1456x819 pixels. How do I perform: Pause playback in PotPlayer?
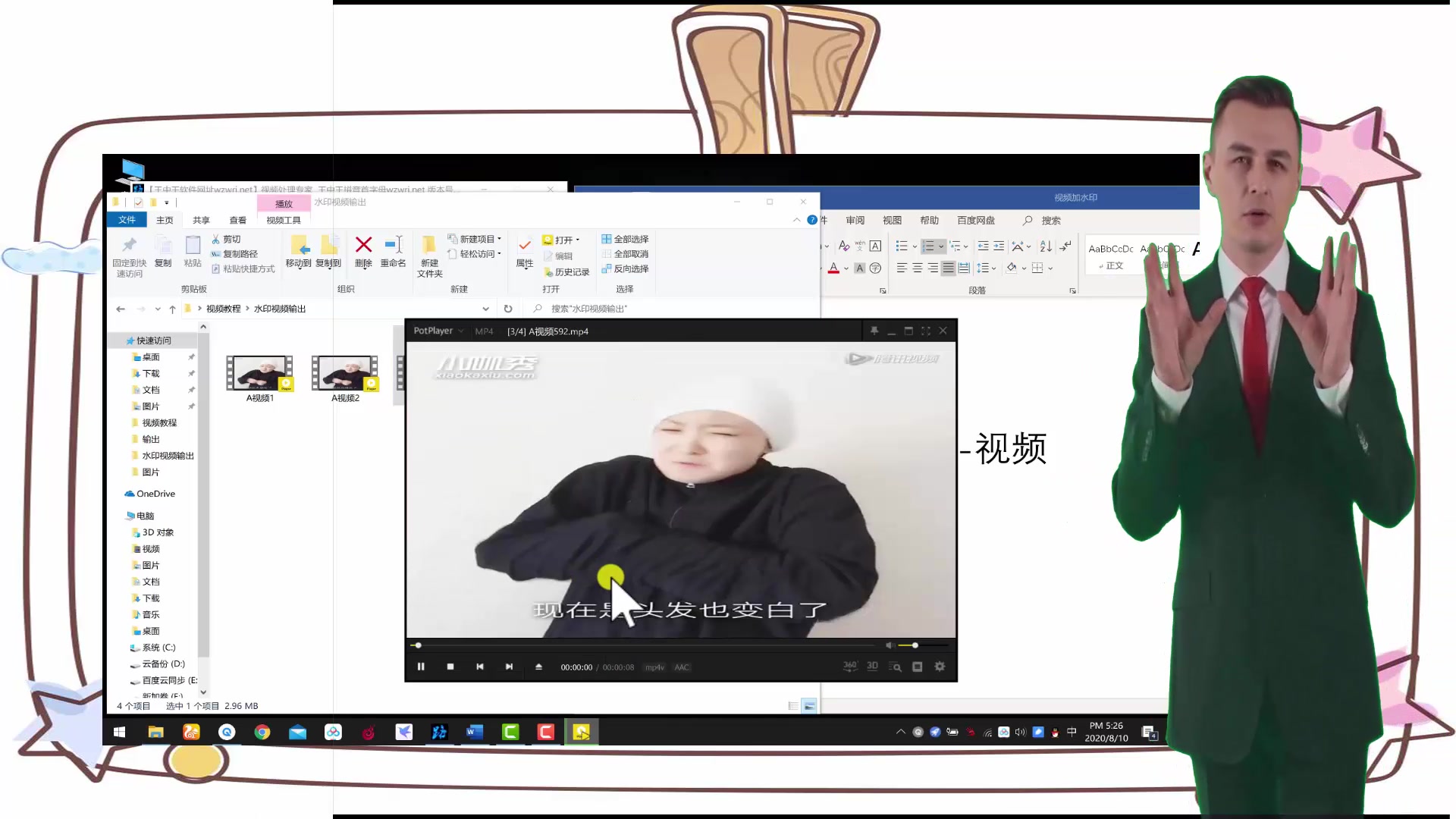tap(421, 667)
